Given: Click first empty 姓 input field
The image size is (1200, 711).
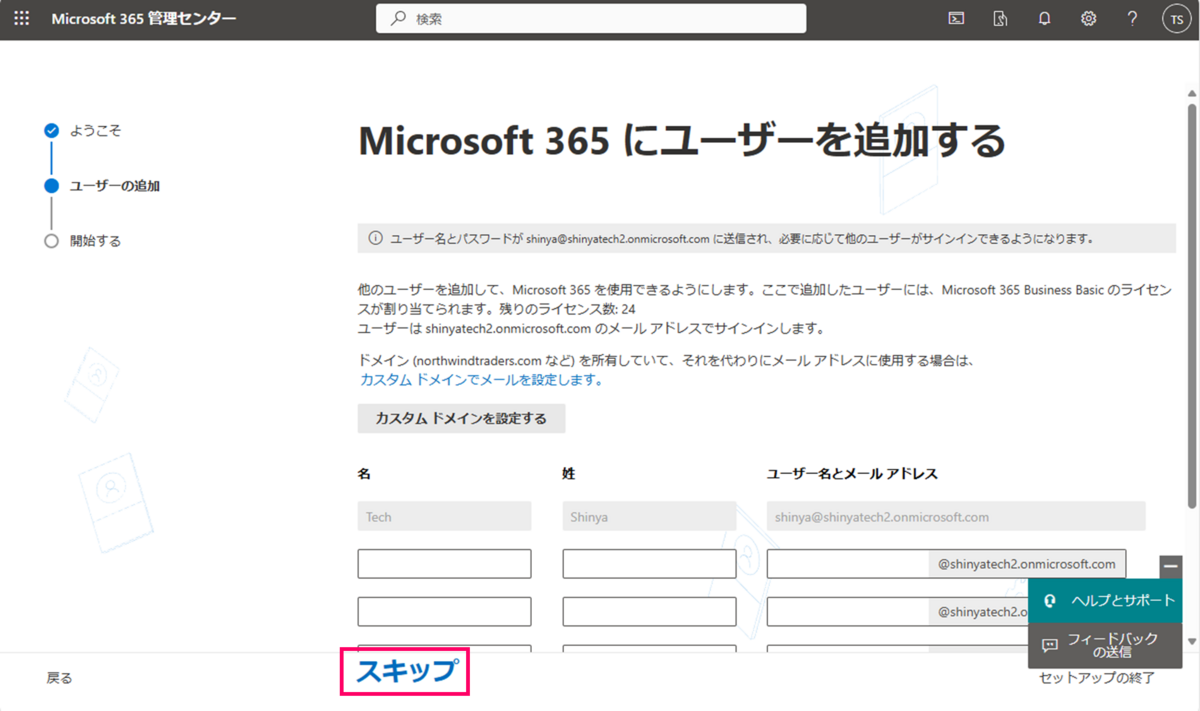Looking at the screenshot, I should click(x=649, y=564).
